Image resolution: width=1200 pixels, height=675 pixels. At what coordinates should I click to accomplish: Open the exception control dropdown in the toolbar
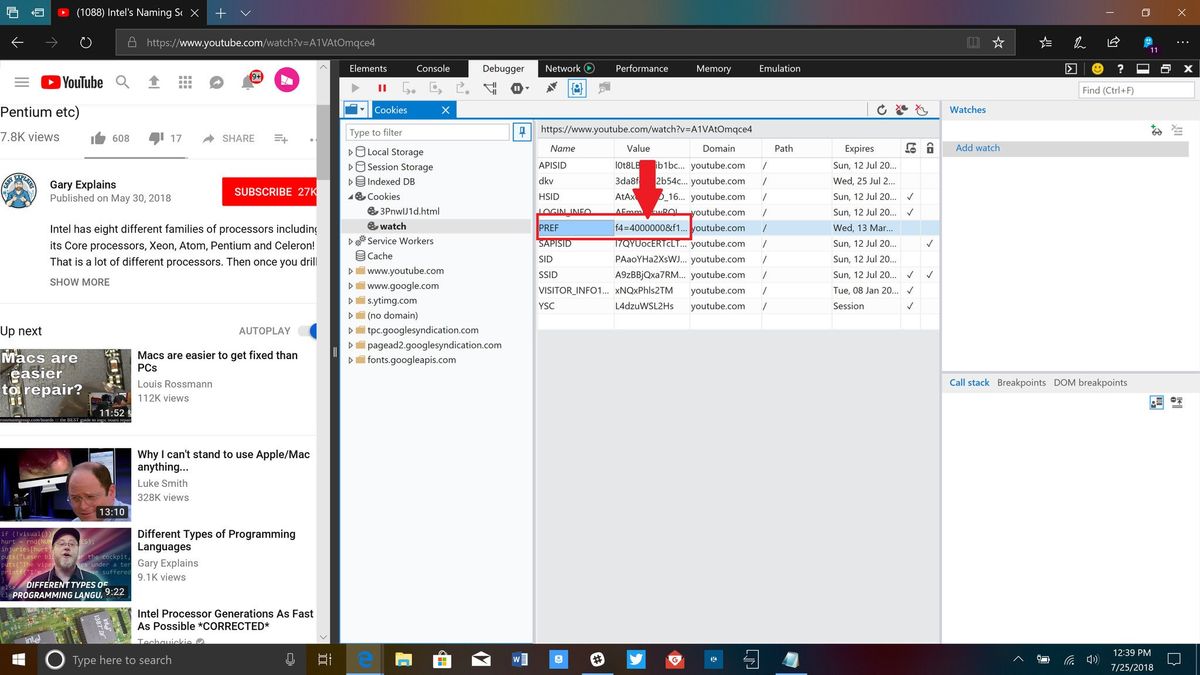(518, 88)
